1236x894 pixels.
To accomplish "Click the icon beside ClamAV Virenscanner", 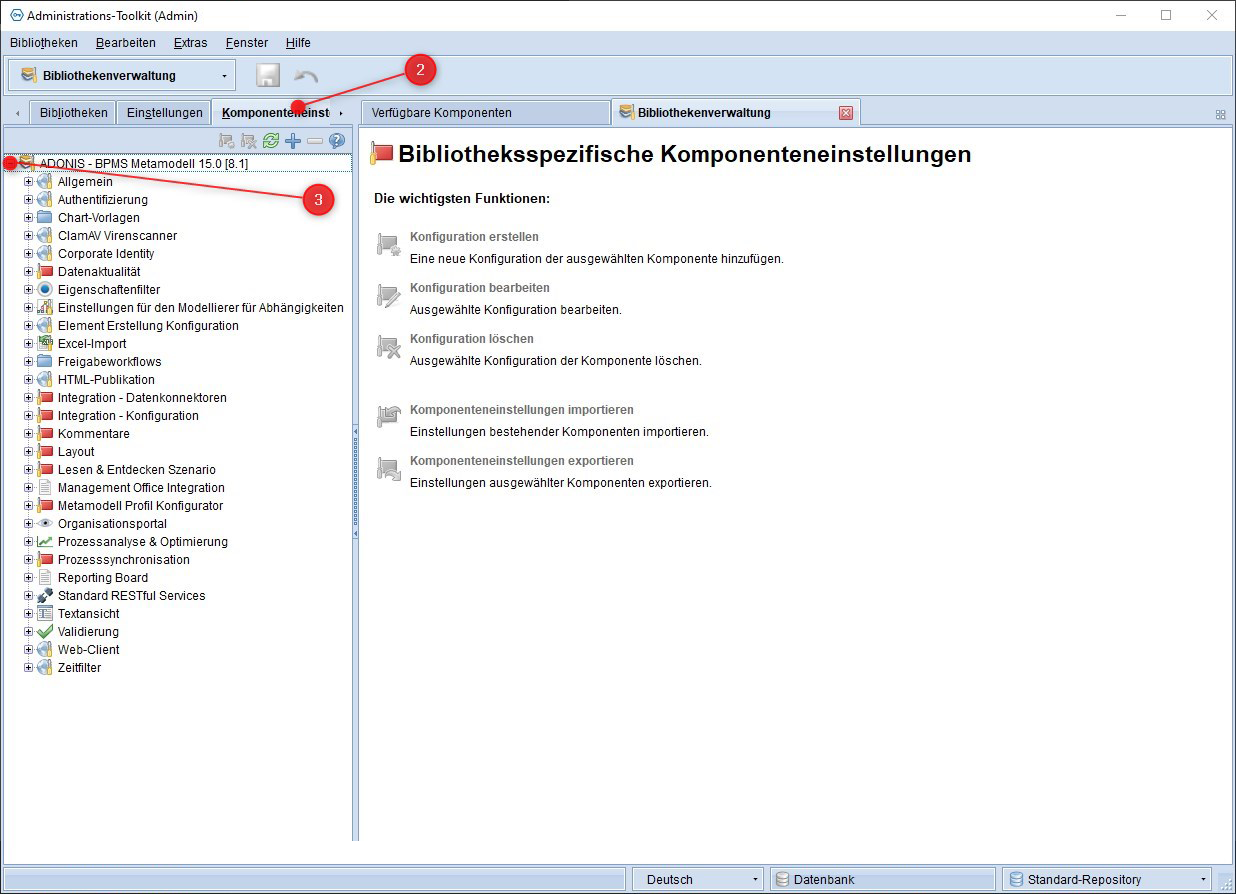I will pyautogui.click(x=45, y=236).
